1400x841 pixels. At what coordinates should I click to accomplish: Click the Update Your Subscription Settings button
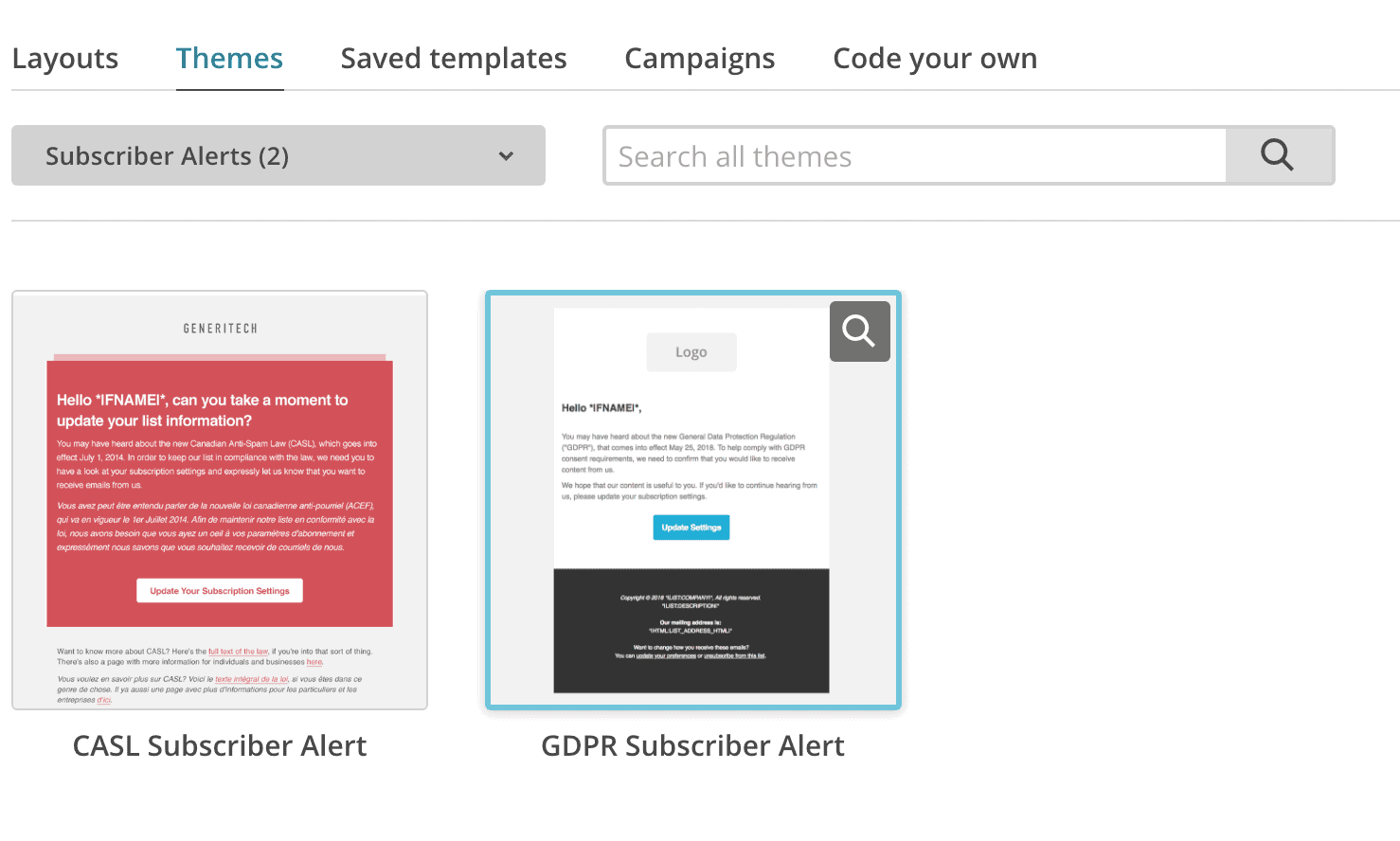tap(220, 591)
